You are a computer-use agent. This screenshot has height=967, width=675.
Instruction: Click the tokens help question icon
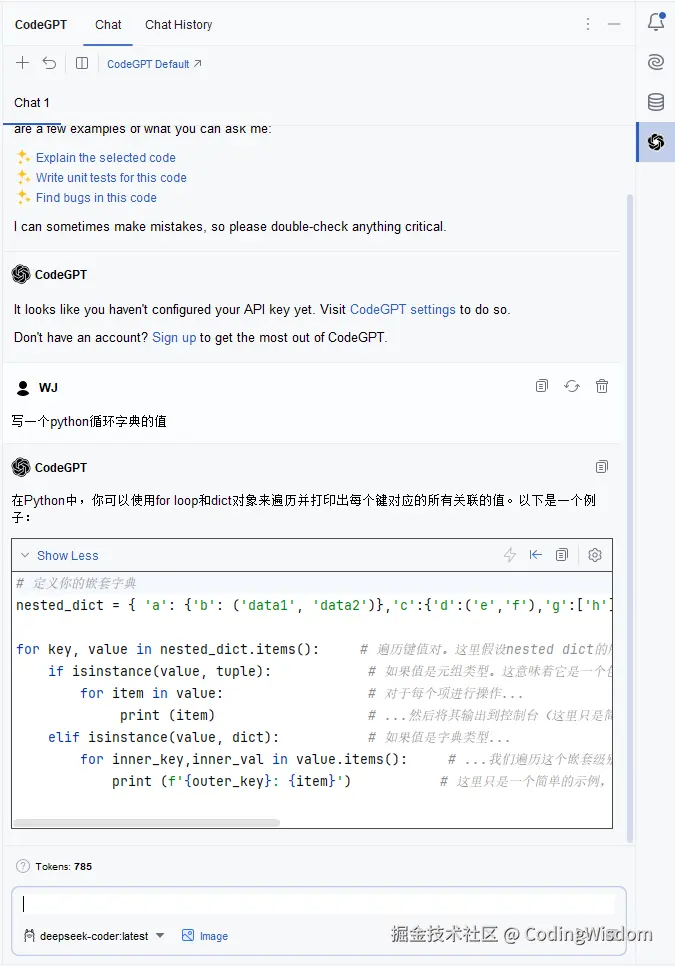(23, 866)
